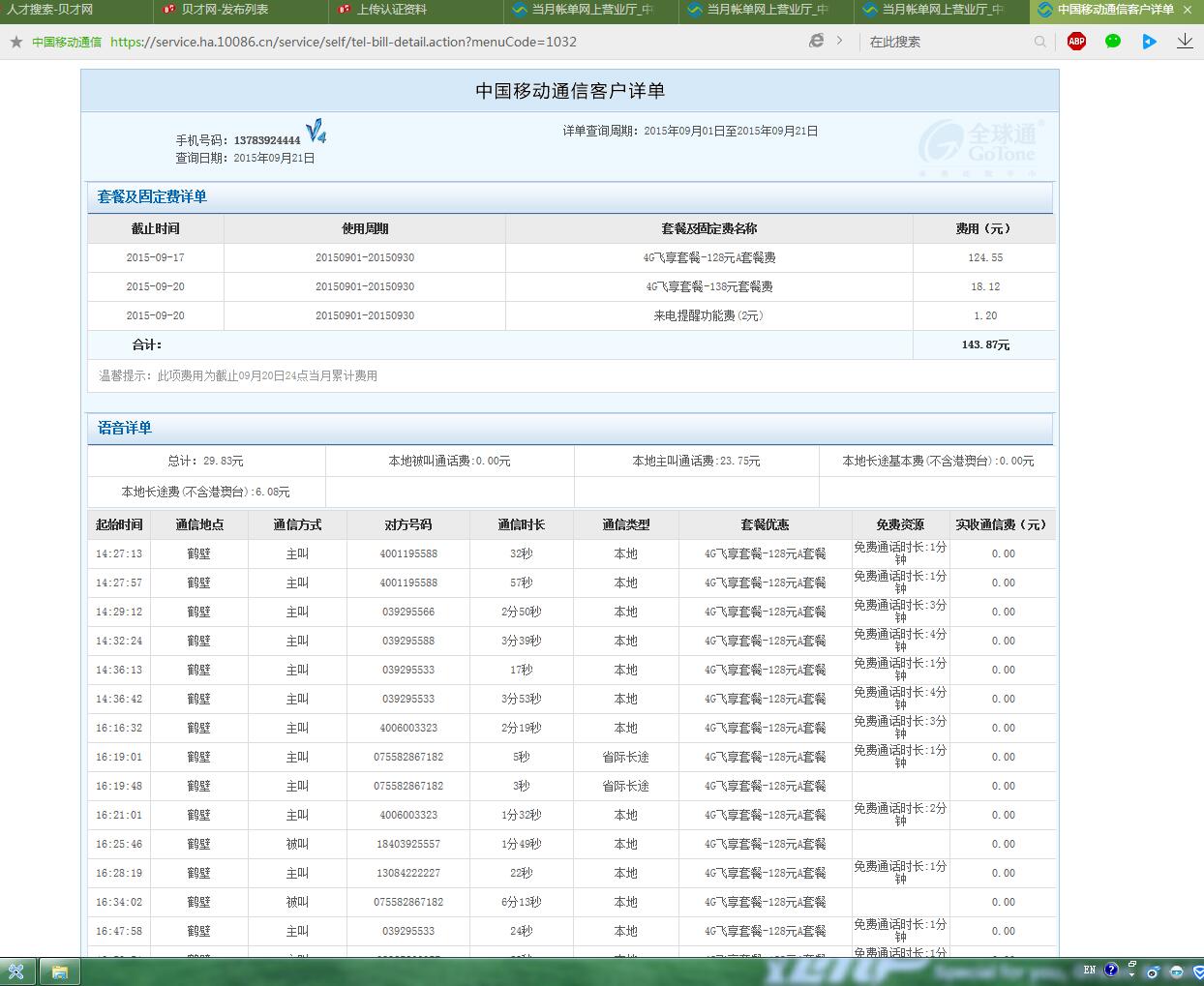Expand the chevron next to compatibility icon
This screenshot has width=1204, height=986.
click(839, 41)
